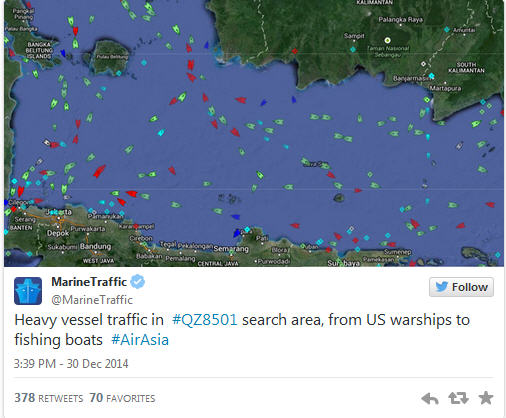Click the Pulau Belitung island on the map
This screenshot has height=418, width=506.
110,57
